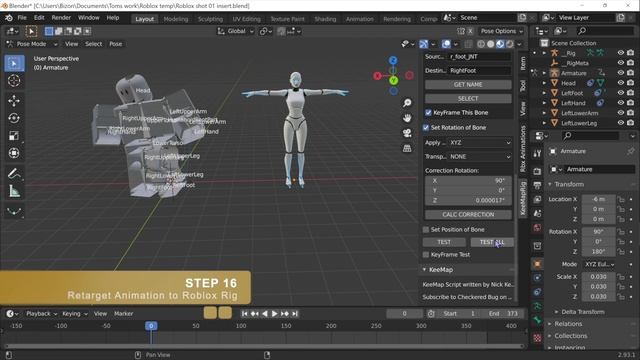The width and height of the screenshot is (640, 360).
Task: Open the Global orientation dropdown
Action: 236,31
